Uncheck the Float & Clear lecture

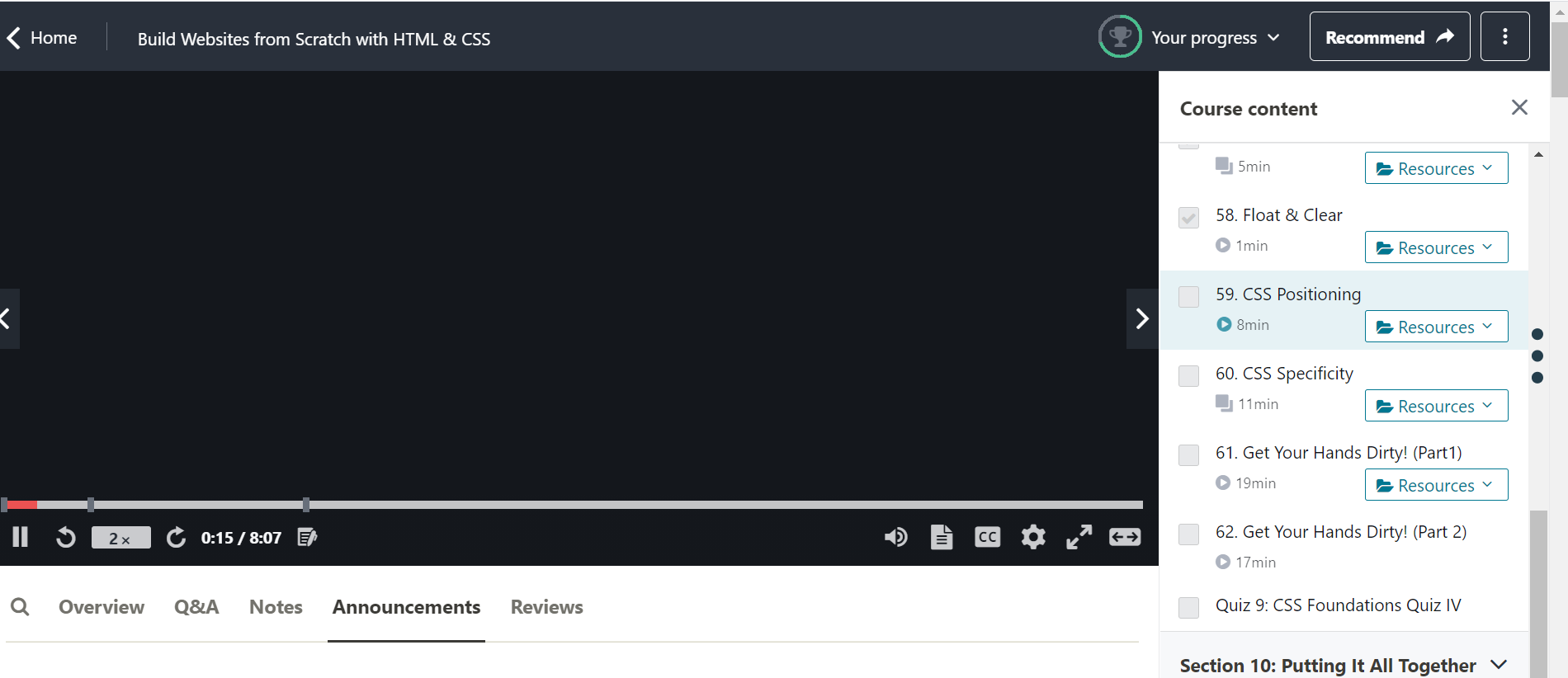coord(1188,218)
